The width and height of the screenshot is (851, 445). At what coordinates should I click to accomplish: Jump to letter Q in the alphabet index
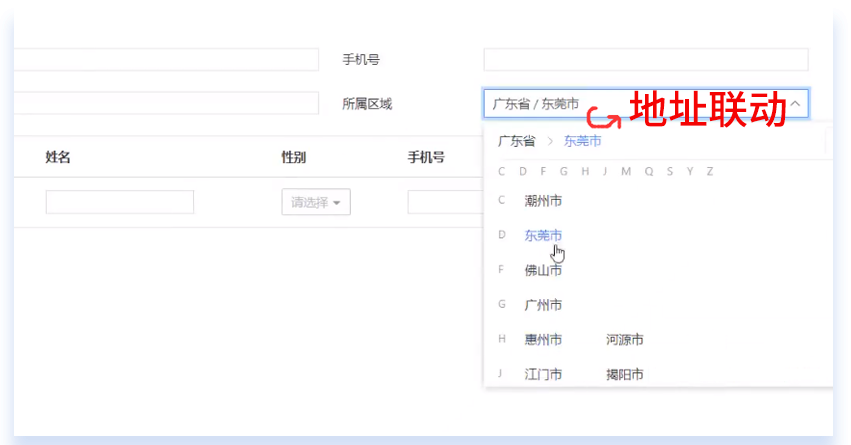click(649, 171)
